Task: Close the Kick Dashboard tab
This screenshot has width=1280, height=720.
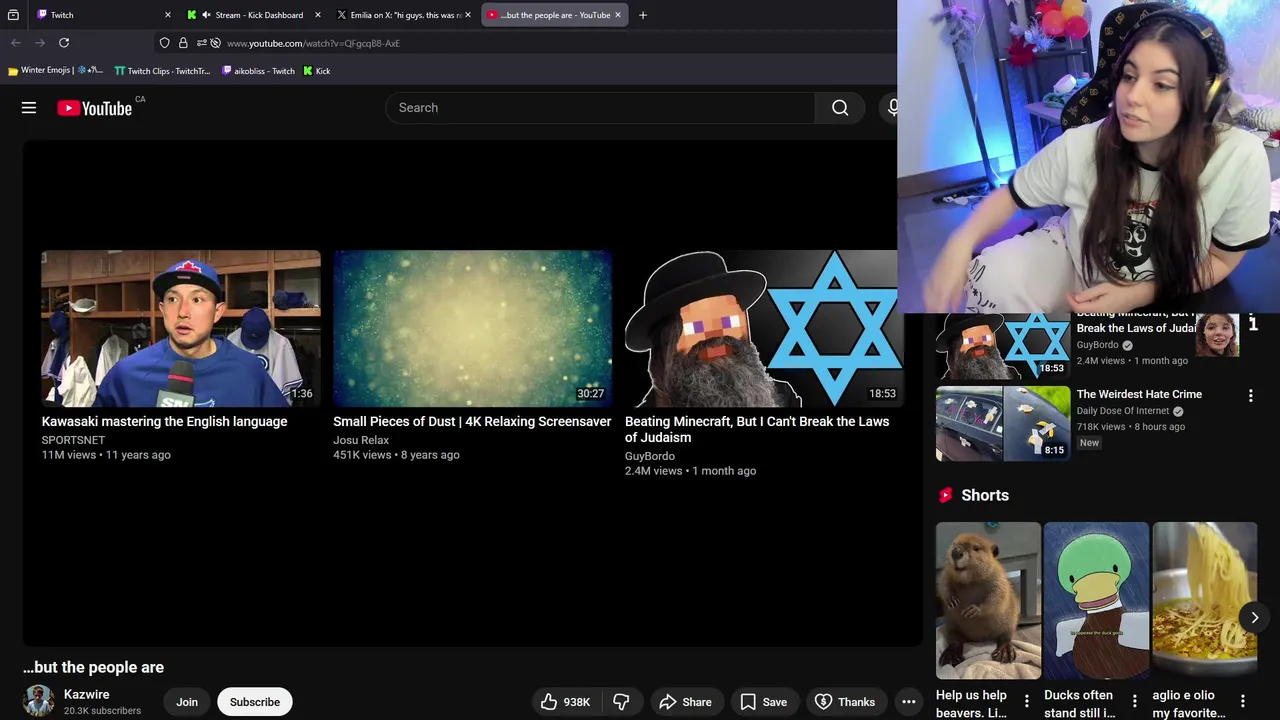Action: [318, 15]
